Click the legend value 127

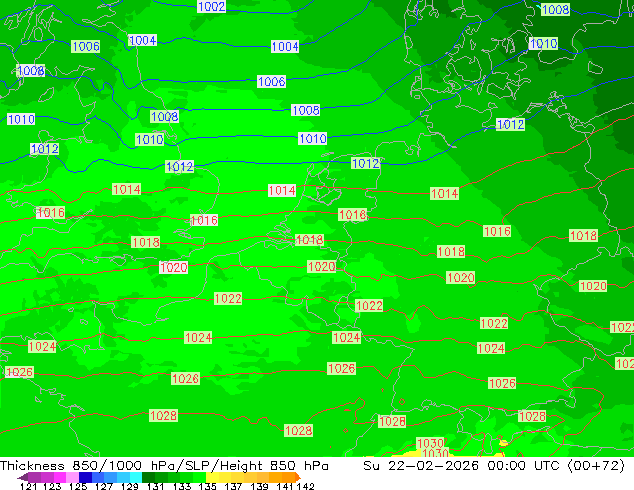pyautogui.click(x=104, y=486)
